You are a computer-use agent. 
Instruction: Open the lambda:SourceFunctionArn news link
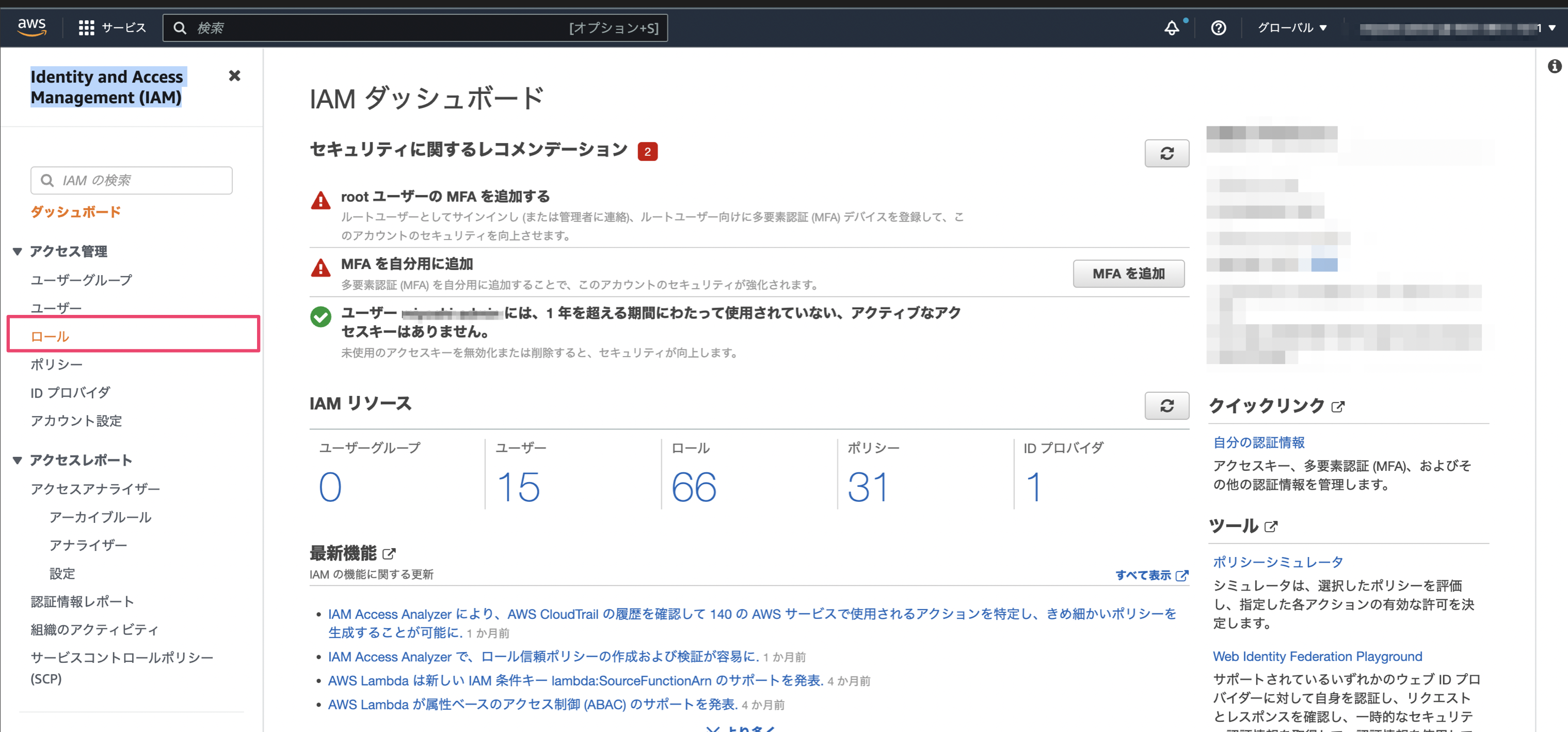[x=575, y=681]
